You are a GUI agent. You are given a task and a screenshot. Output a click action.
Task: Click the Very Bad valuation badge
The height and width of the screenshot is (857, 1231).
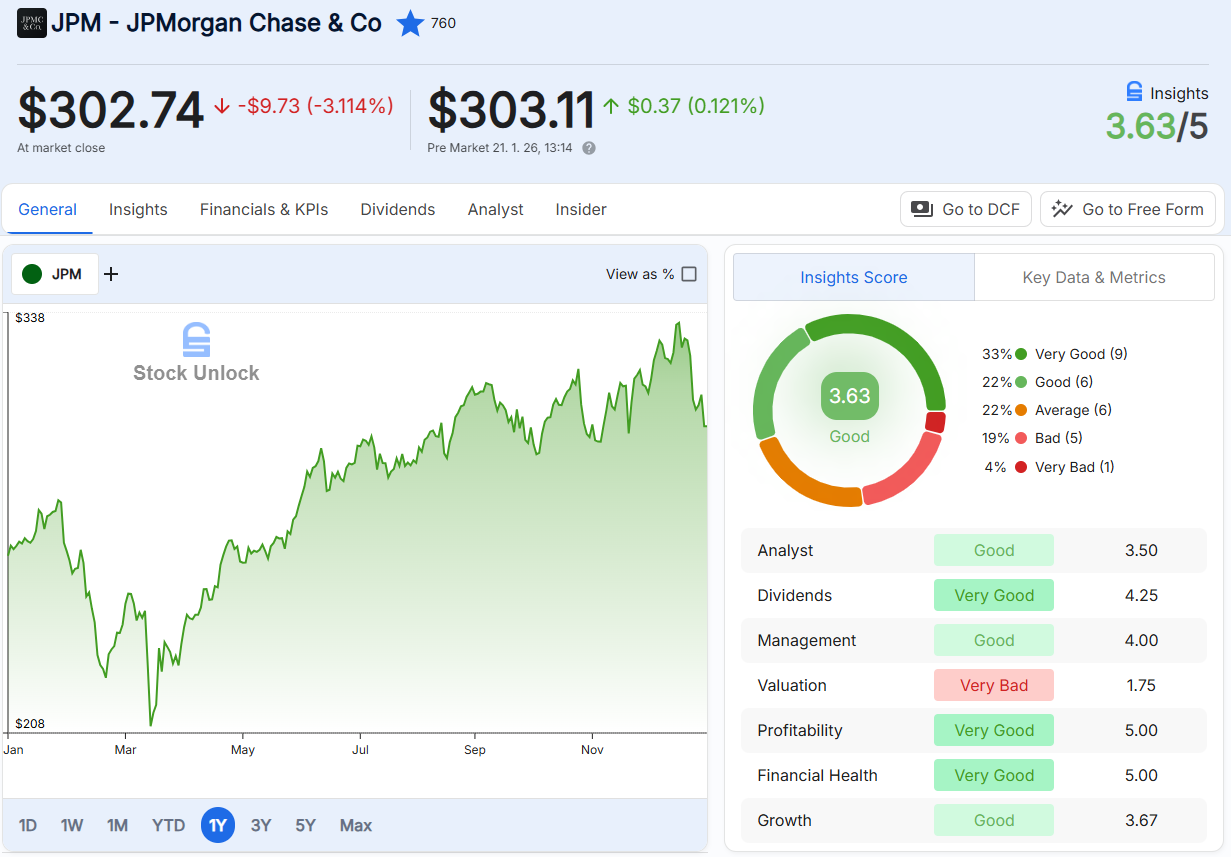(x=993, y=685)
